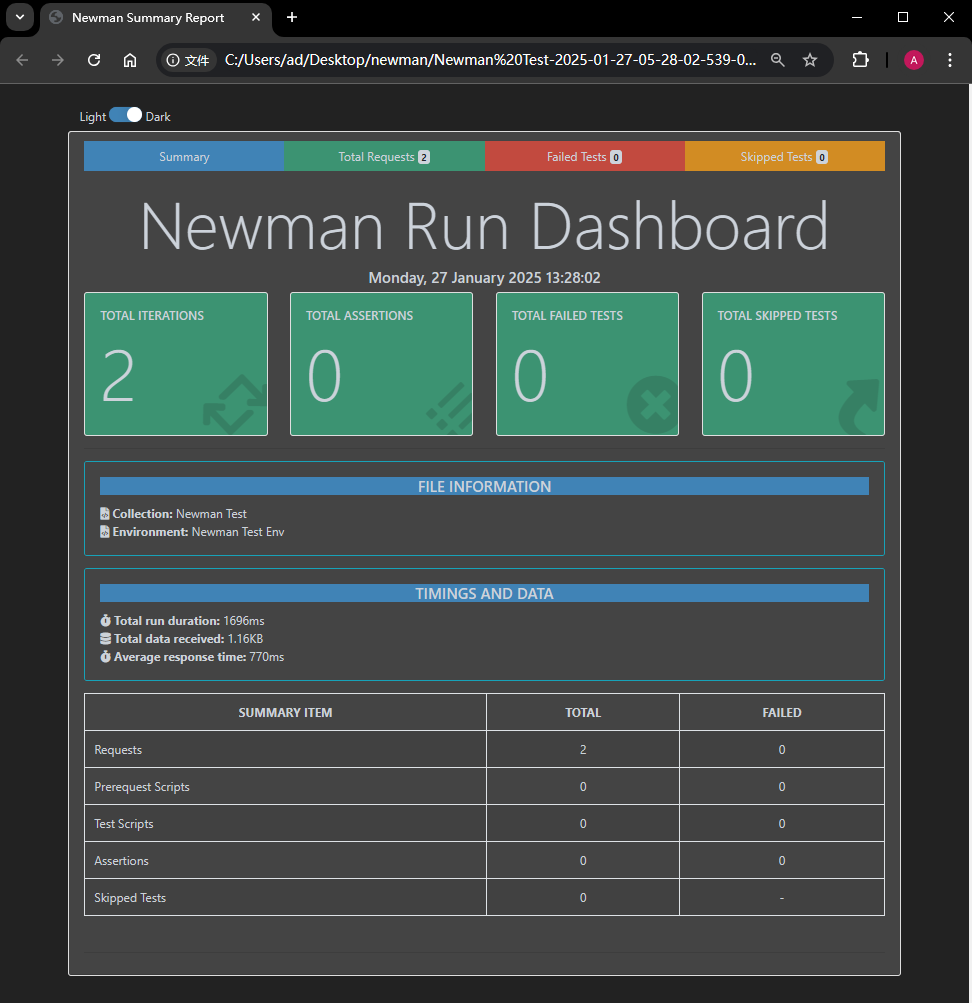
Task: Click the vertical page scrollbar
Action: tap(968, 542)
